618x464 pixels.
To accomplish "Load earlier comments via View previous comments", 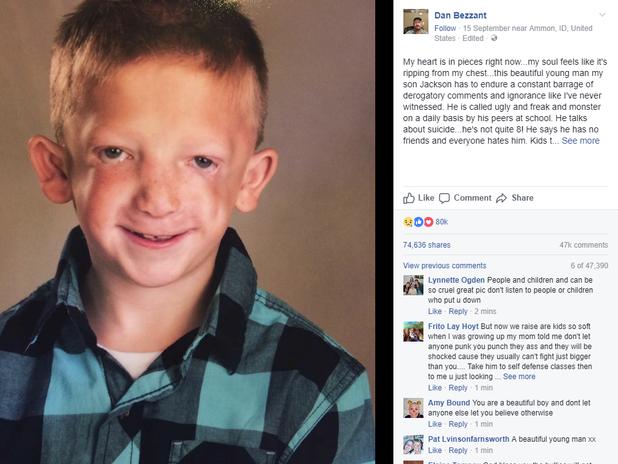I will [445, 266].
